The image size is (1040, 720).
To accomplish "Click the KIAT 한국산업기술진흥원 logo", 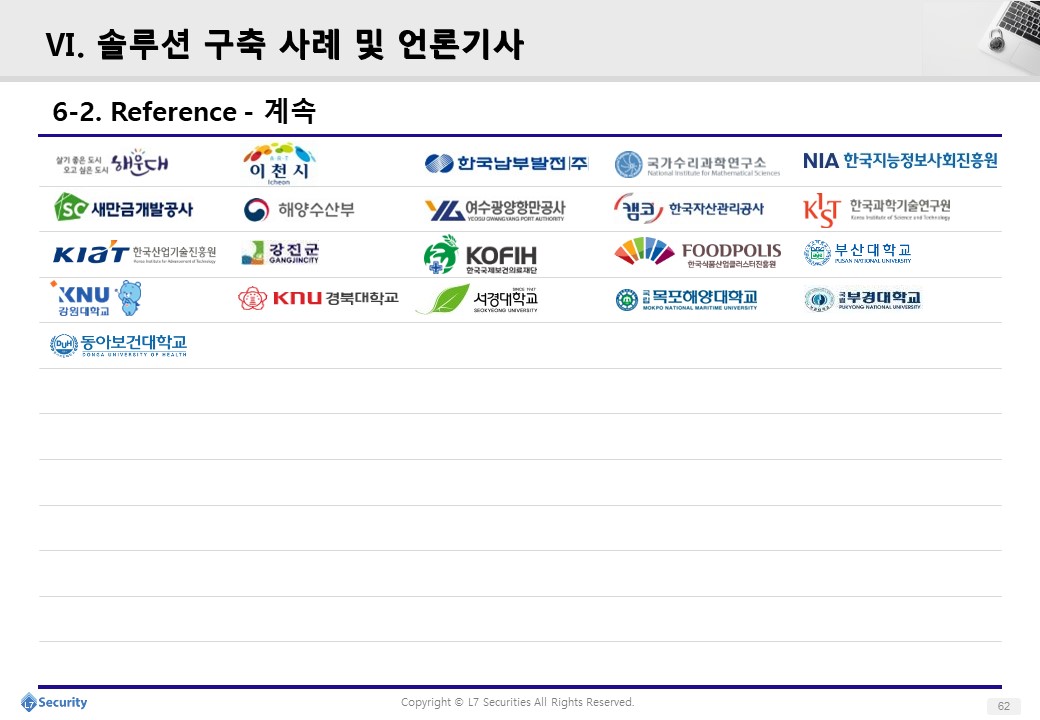I will pos(135,253).
